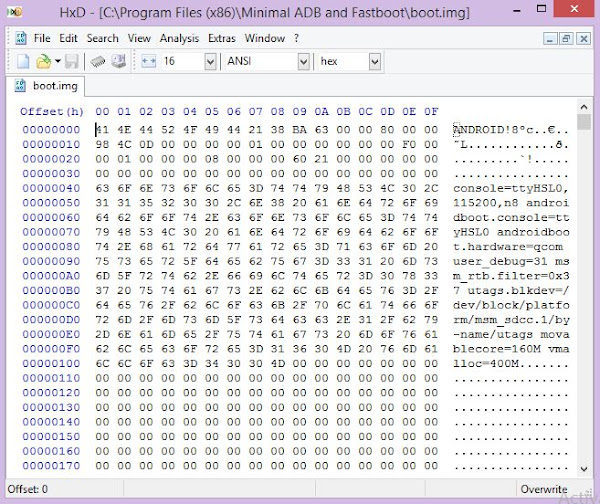Open the '?' help menu

tap(296, 38)
